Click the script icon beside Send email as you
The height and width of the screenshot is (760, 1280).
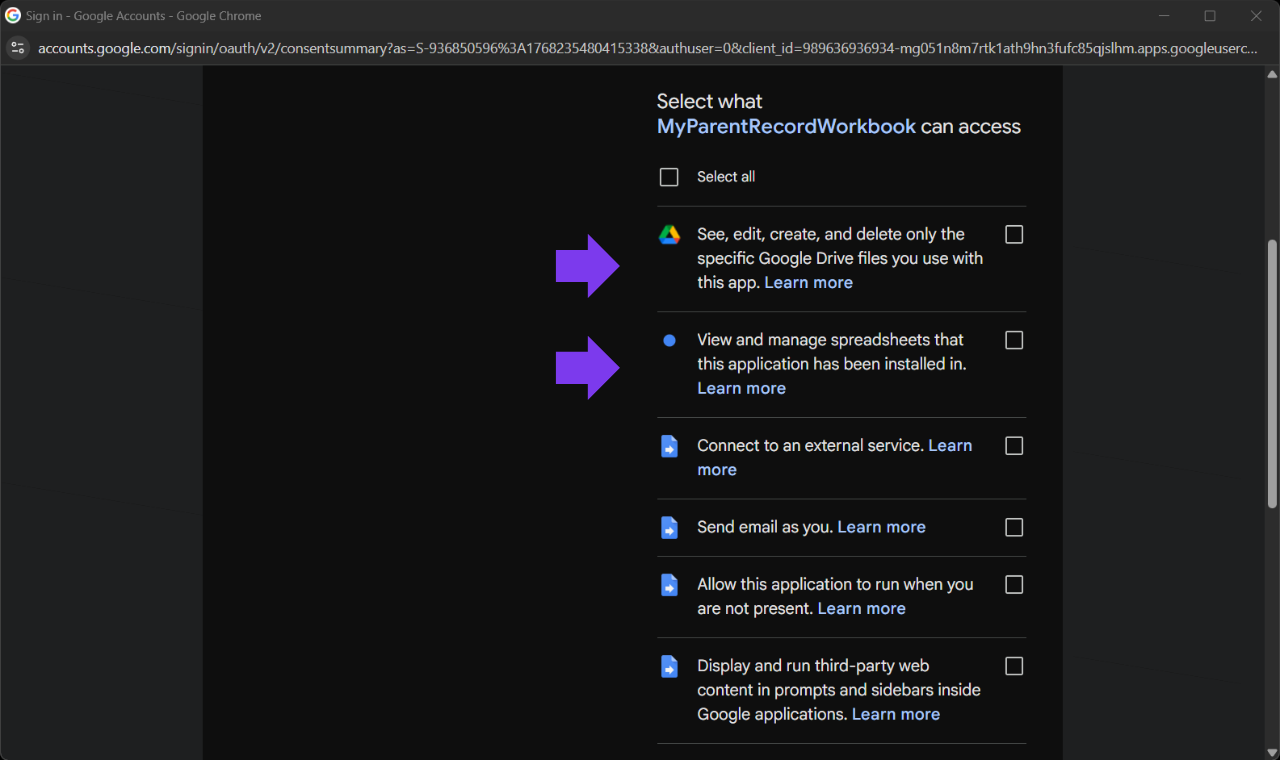669,528
